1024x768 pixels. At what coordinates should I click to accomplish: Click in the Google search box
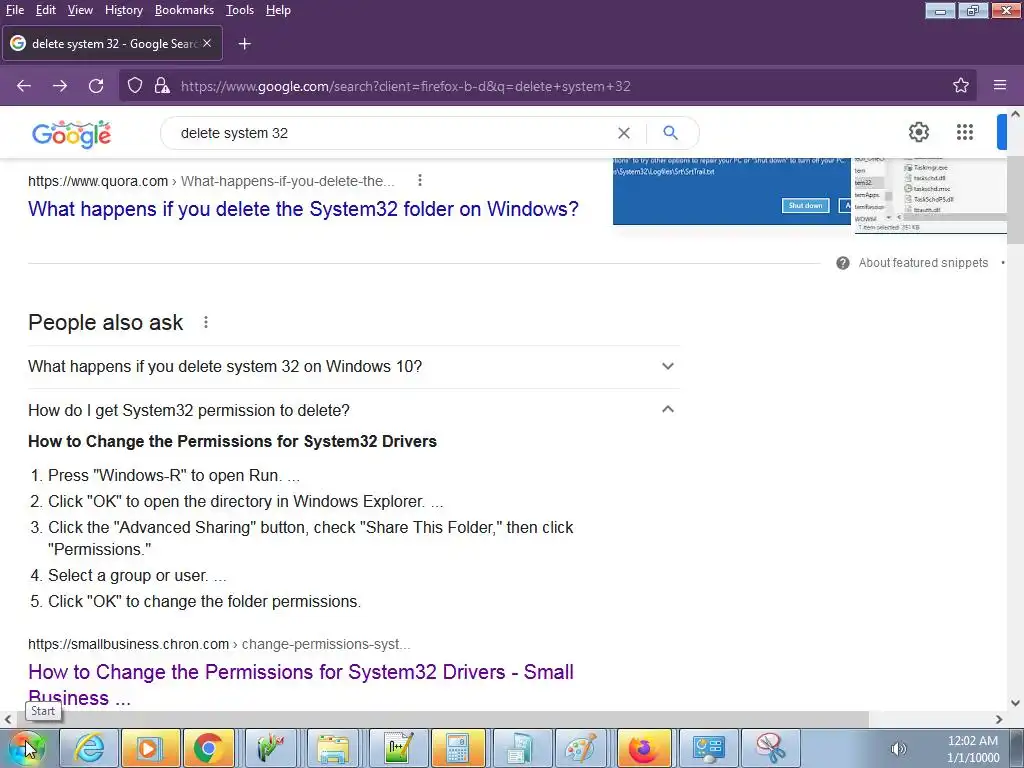coord(392,133)
